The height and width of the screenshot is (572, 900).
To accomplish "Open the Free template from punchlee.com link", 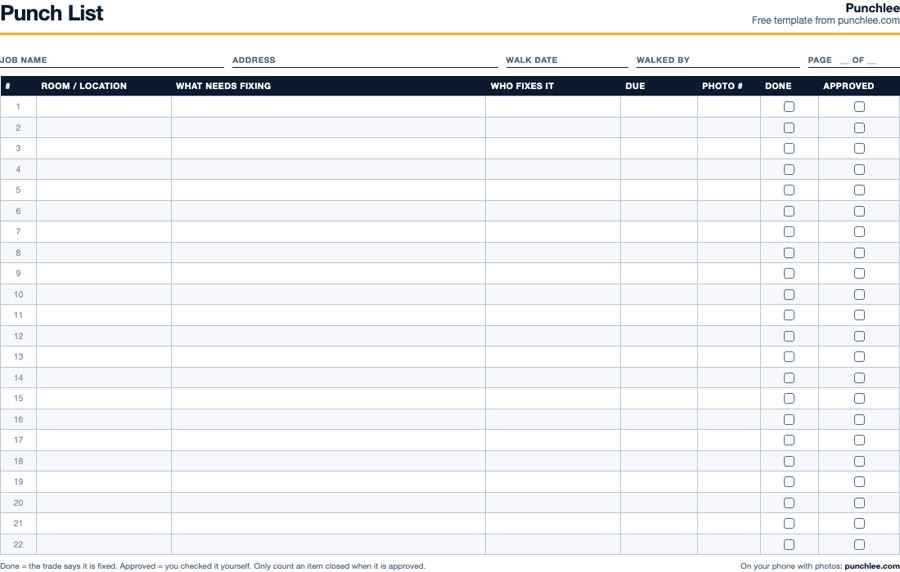I will tap(825, 21).
